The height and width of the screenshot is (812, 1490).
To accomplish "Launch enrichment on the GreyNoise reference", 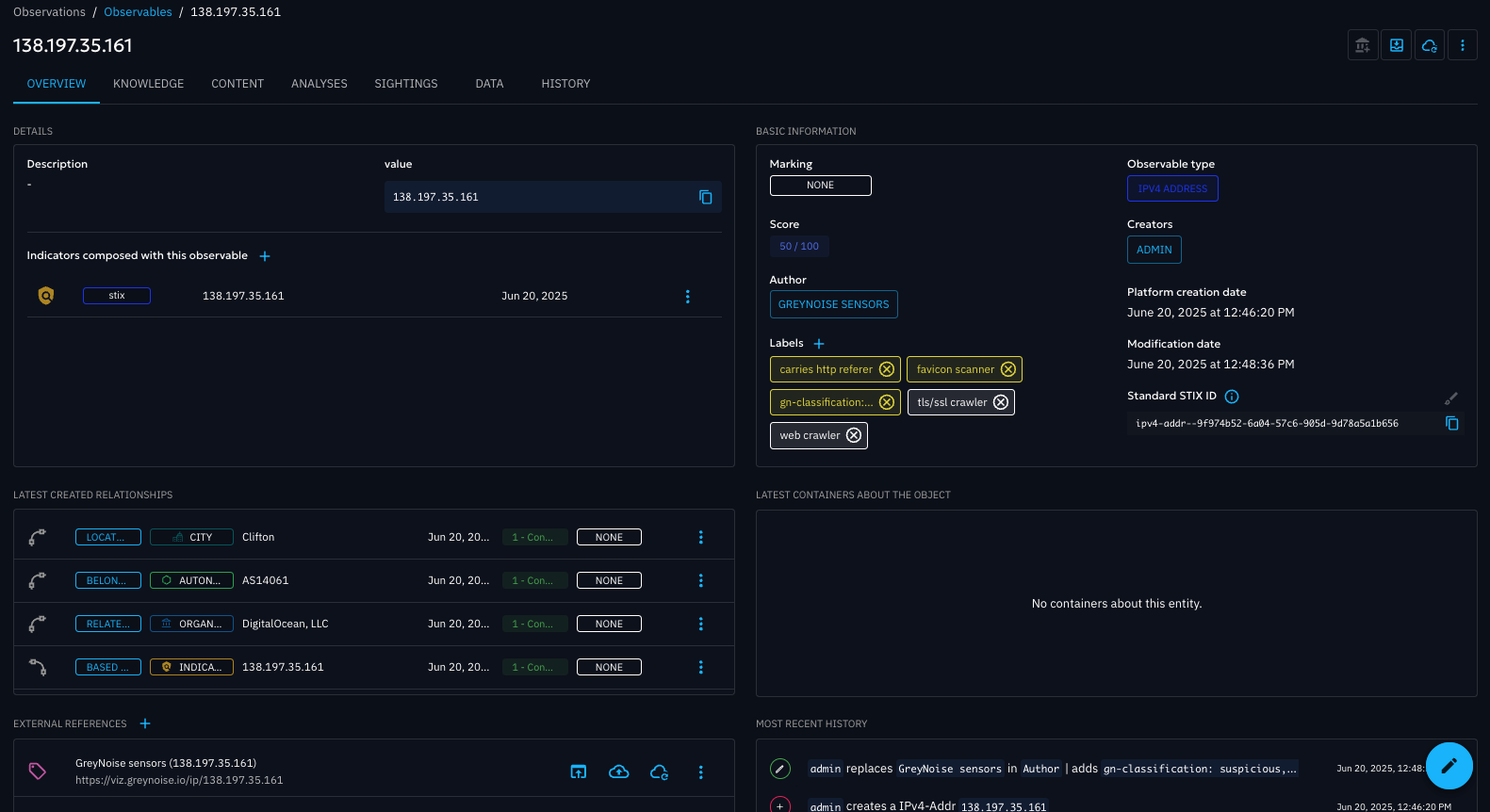I will tap(660, 771).
